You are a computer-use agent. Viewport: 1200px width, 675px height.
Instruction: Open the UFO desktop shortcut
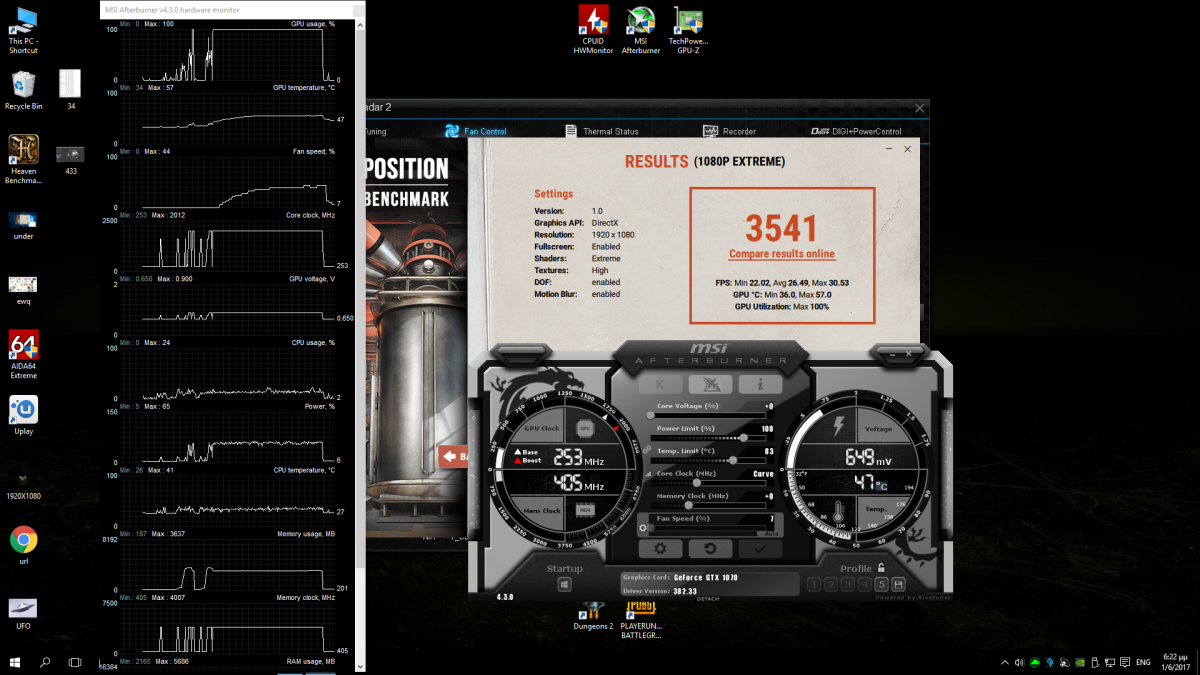tap(24, 612)
